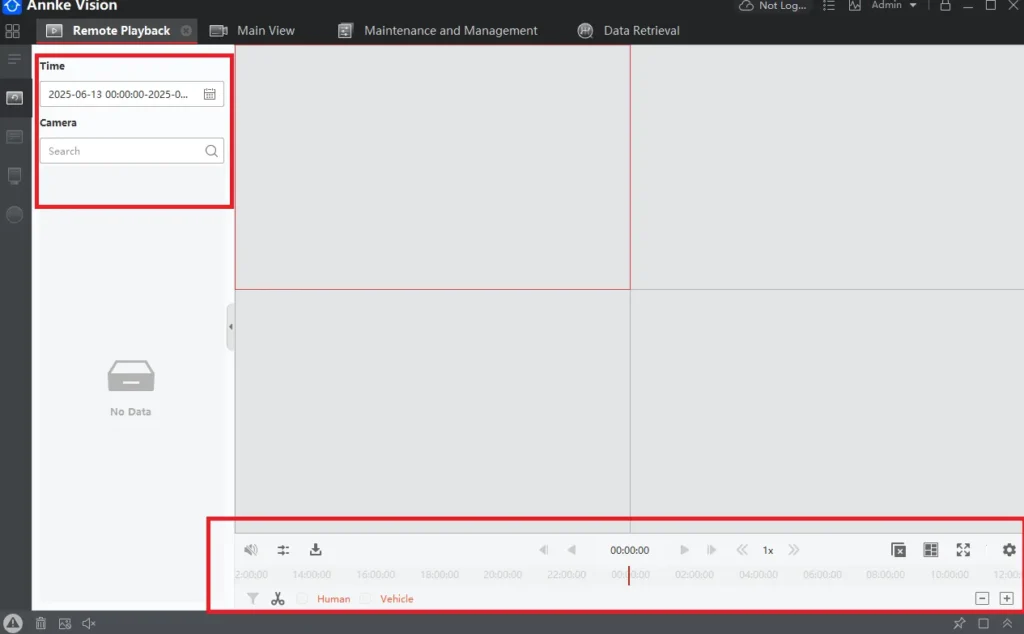Viewport: 1024px width, 634px height.
Task: Click the 00:00:00 playback time display
Action: click(x=630, y=550)
